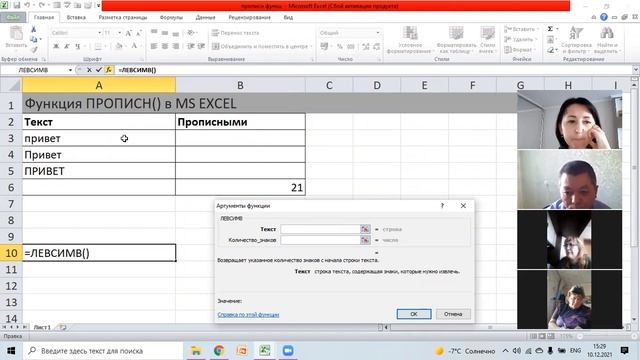Open Форматировать как таблицу
This screenshot has width=640, height=360.
456,40
